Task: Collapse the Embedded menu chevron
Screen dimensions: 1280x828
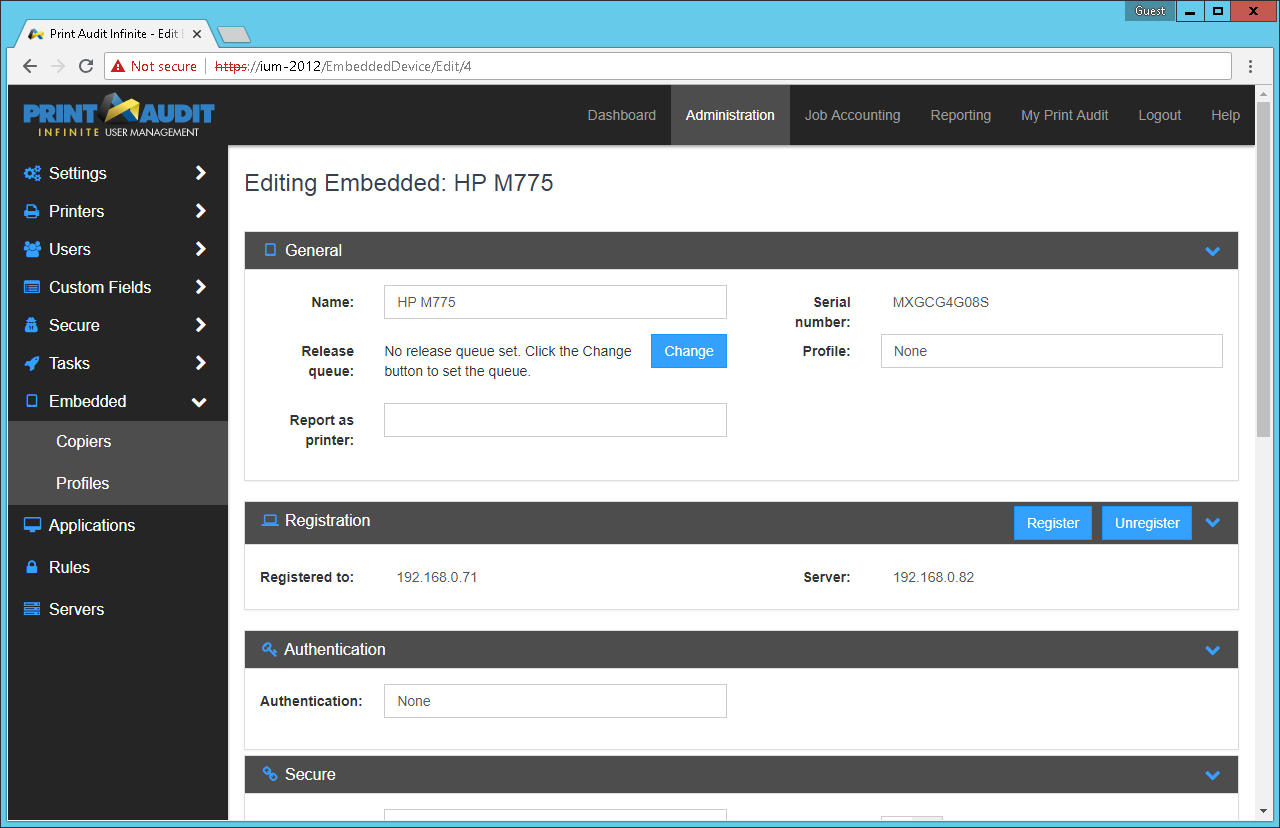Action: coord(199,402)
